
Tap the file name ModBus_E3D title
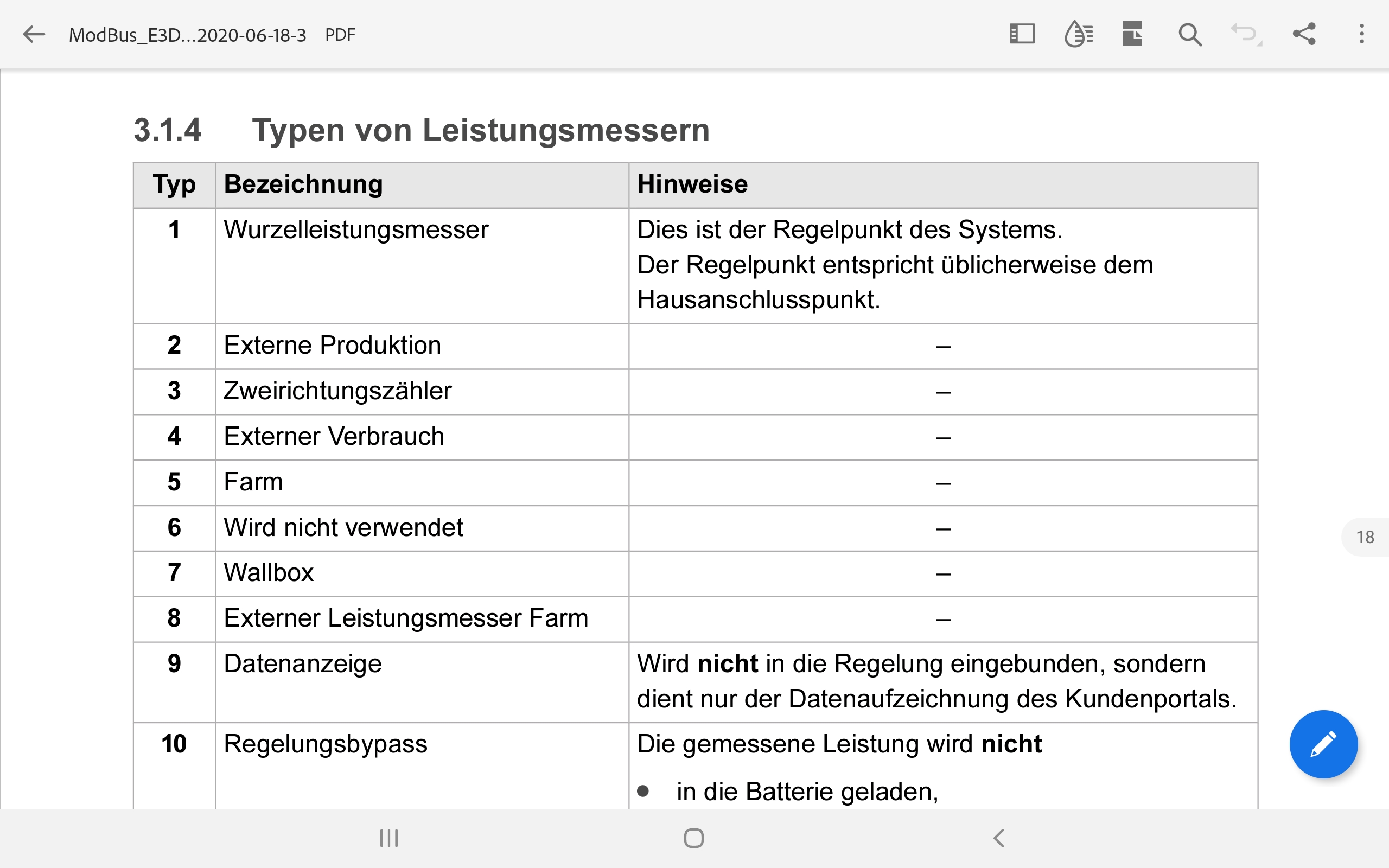pos(187,35)
